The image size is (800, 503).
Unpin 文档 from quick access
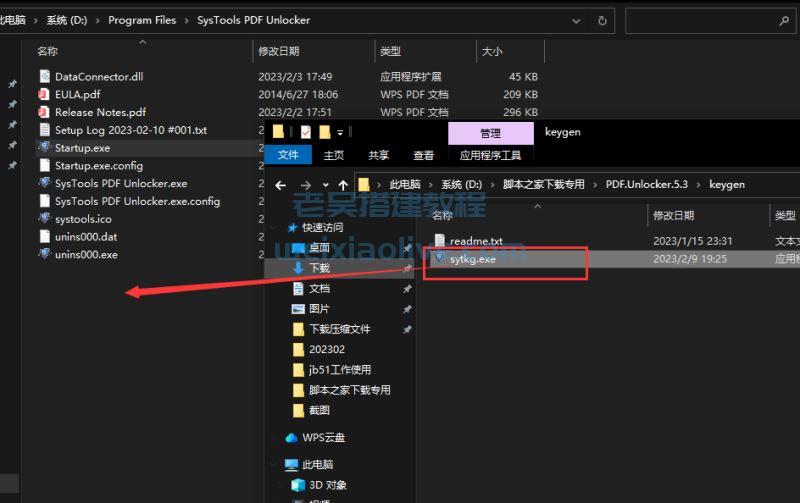point(407,288)
